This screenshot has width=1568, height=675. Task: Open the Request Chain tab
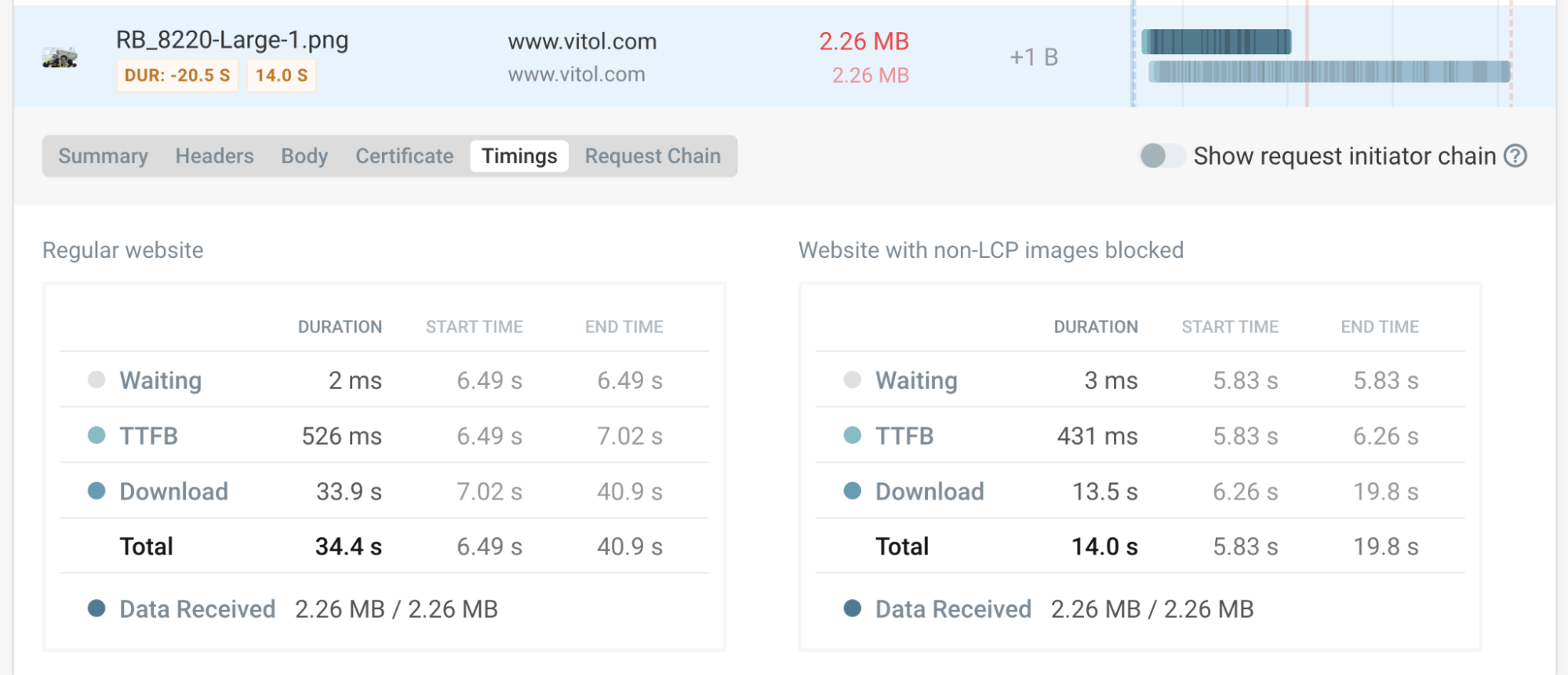[x=653, y=156]
